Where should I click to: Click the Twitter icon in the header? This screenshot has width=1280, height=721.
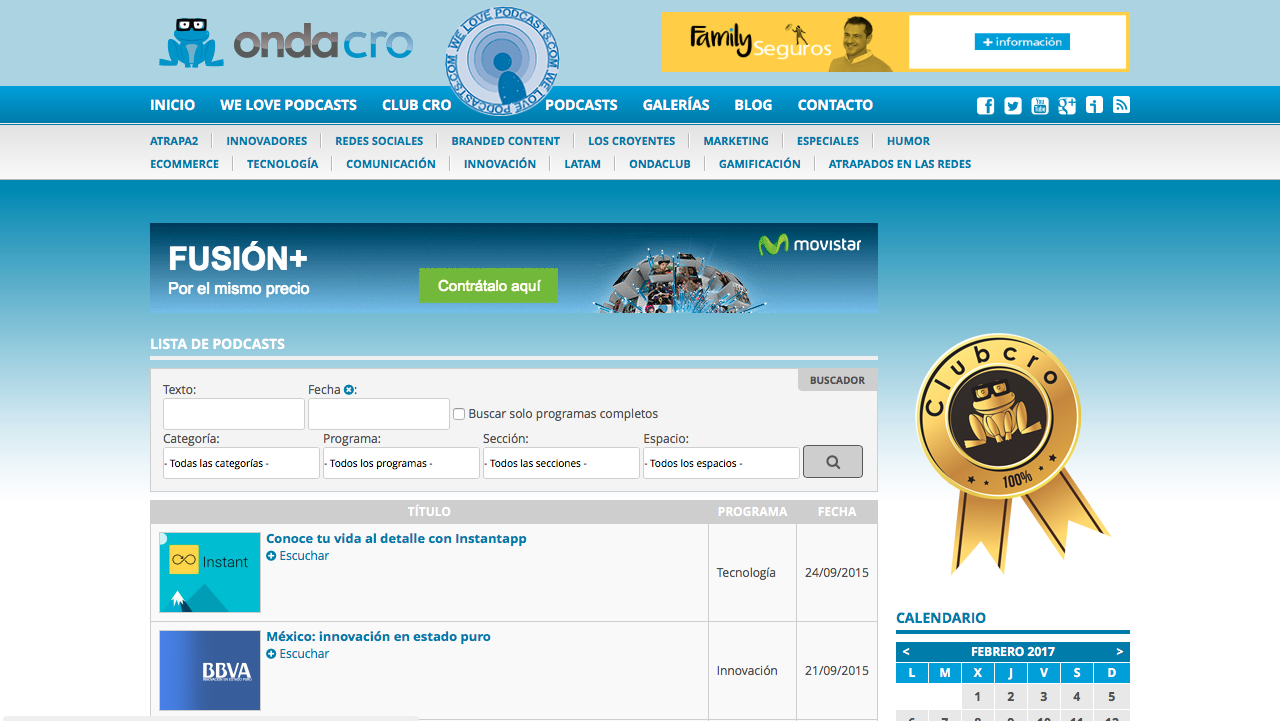[1012, 105]
